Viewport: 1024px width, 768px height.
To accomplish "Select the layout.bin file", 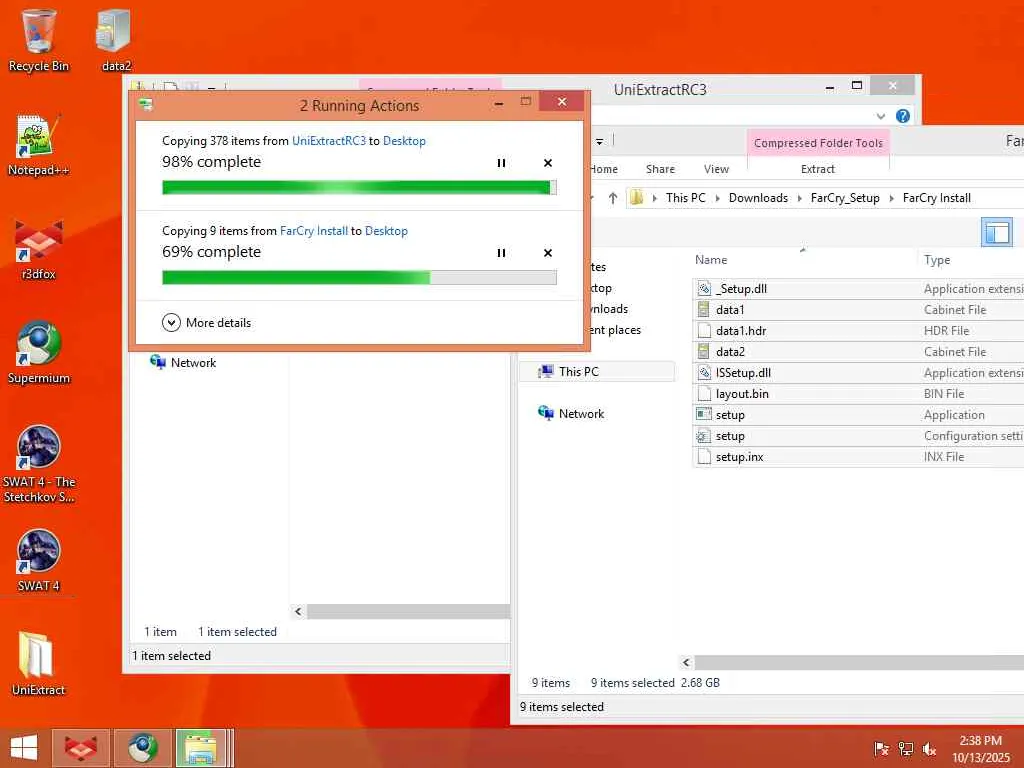I will (x=858, y=394).
